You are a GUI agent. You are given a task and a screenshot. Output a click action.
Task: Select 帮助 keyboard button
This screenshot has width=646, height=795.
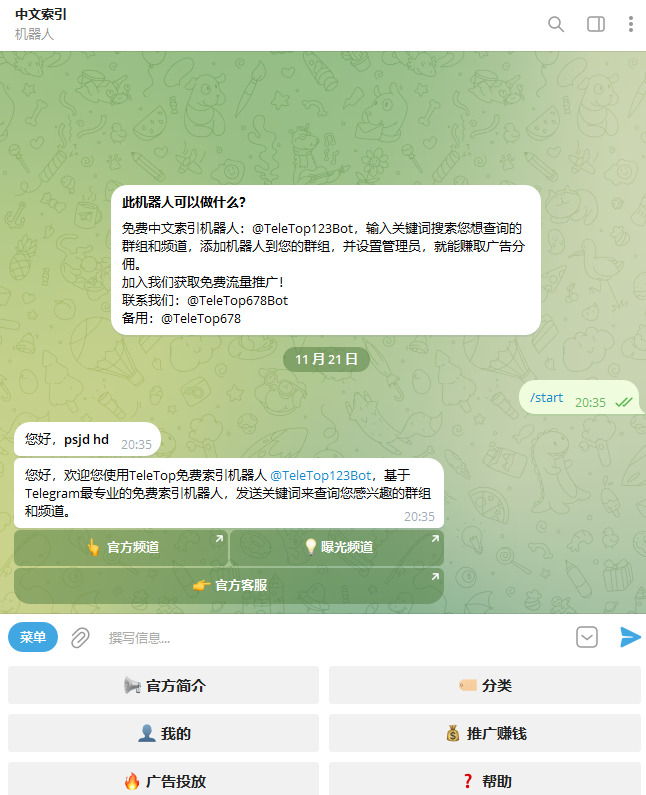pos(485,779)
